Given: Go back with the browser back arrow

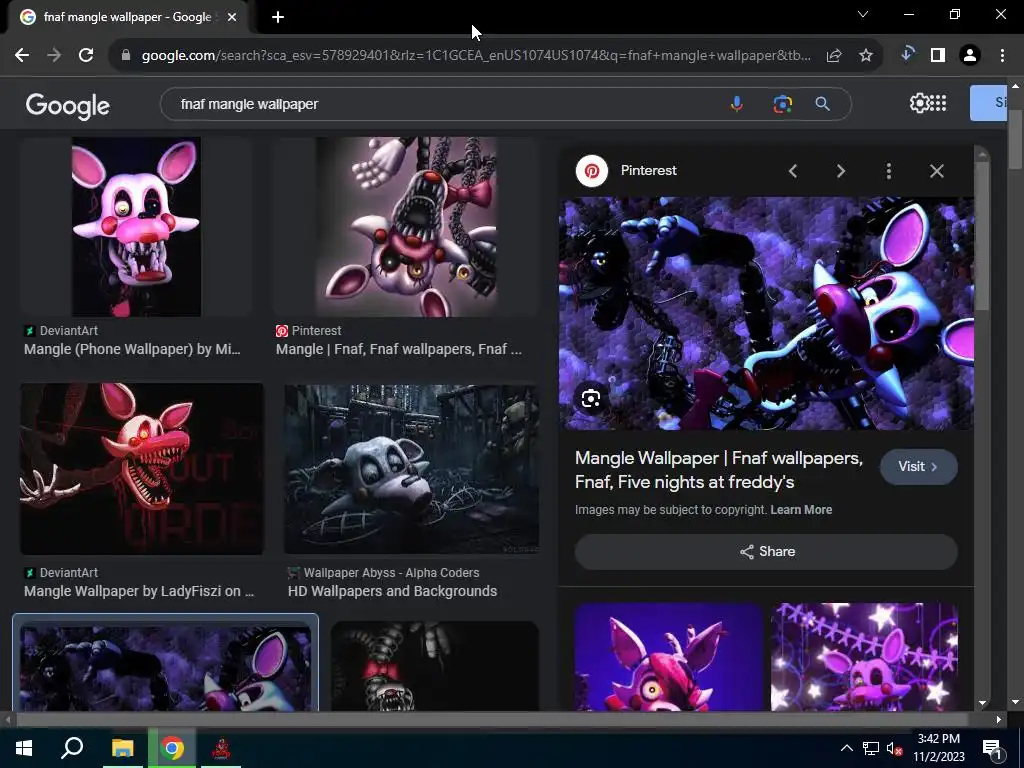Looking at the screenshot, I should click(x=22, y=56).
